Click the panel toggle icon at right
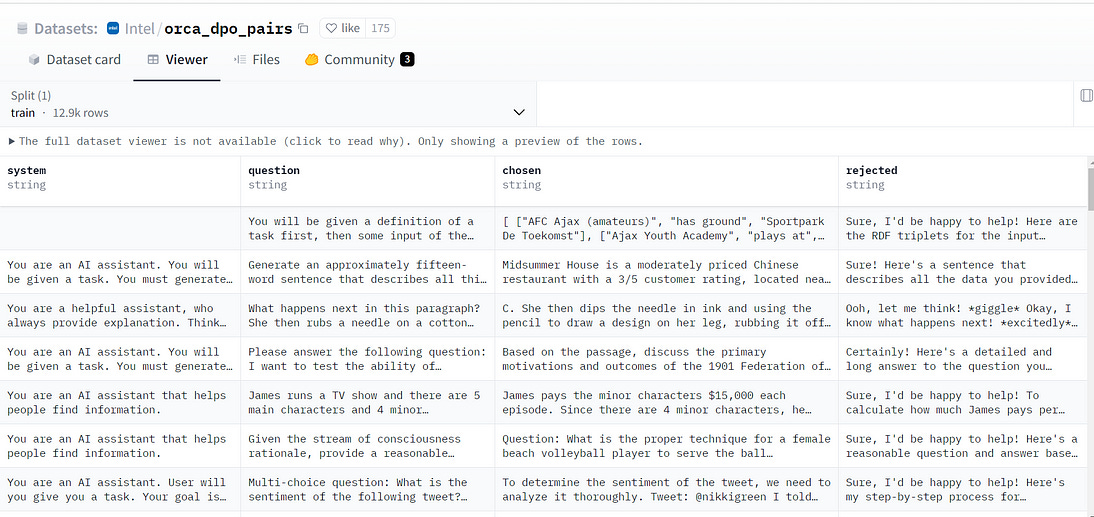 pyautogui.click(x=1086, y=96)
